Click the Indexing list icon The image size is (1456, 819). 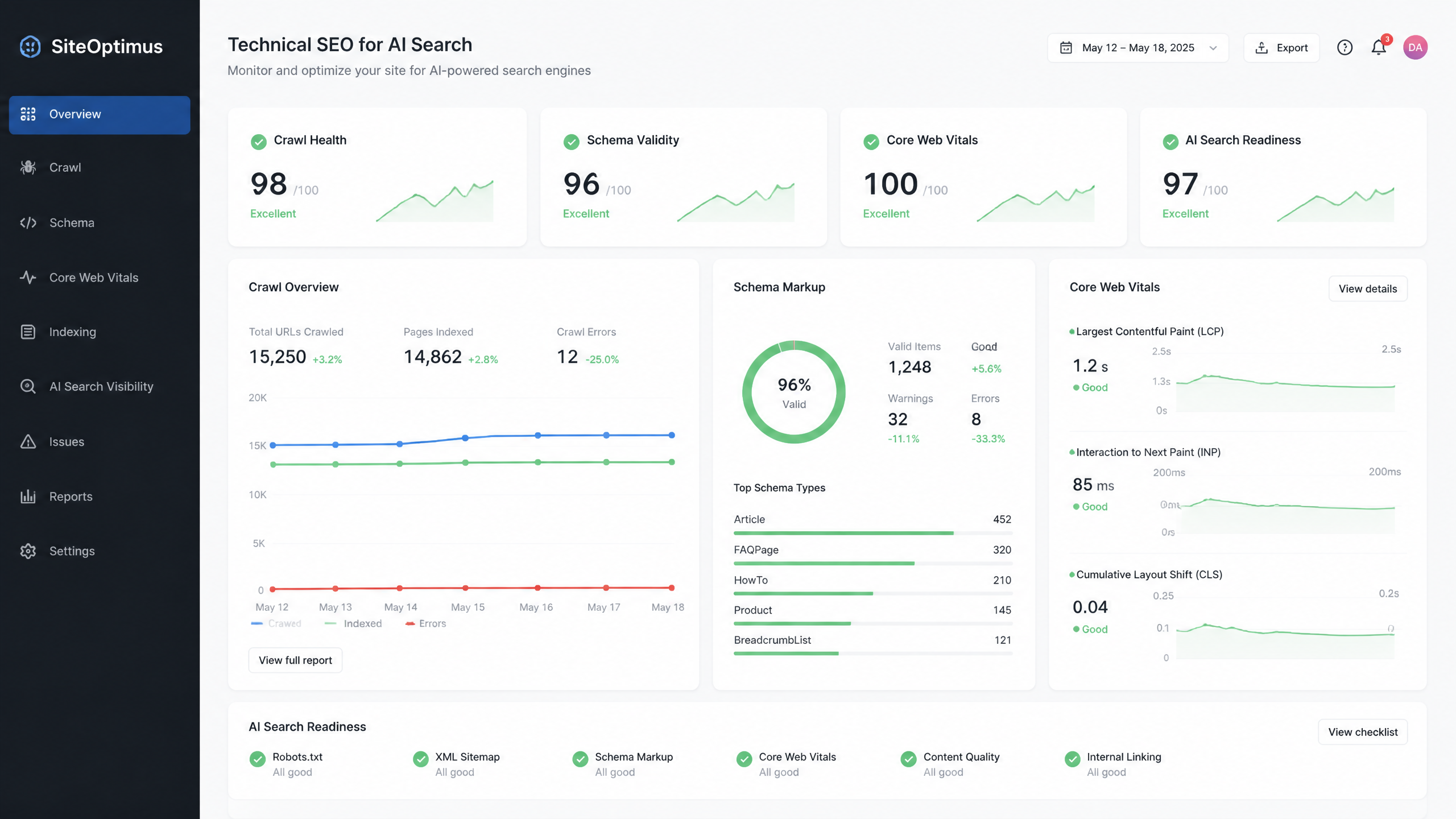[x=28, y=332]
